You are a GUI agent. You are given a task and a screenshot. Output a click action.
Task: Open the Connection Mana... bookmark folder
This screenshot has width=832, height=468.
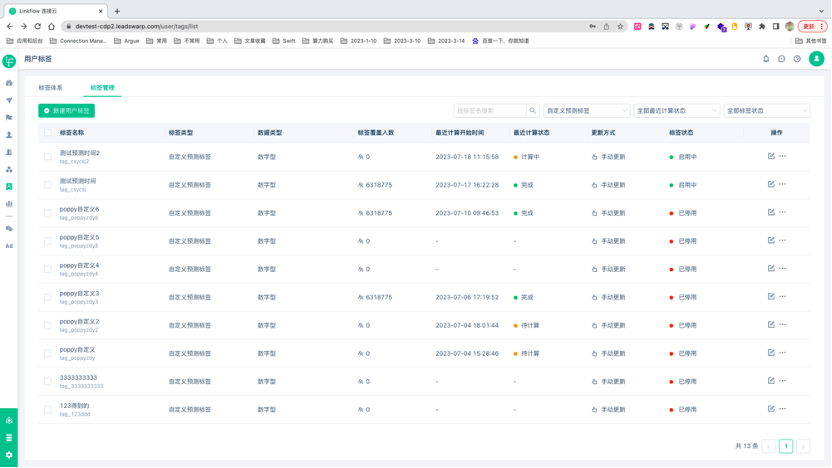pyautogui.click(x=78, y=41)
